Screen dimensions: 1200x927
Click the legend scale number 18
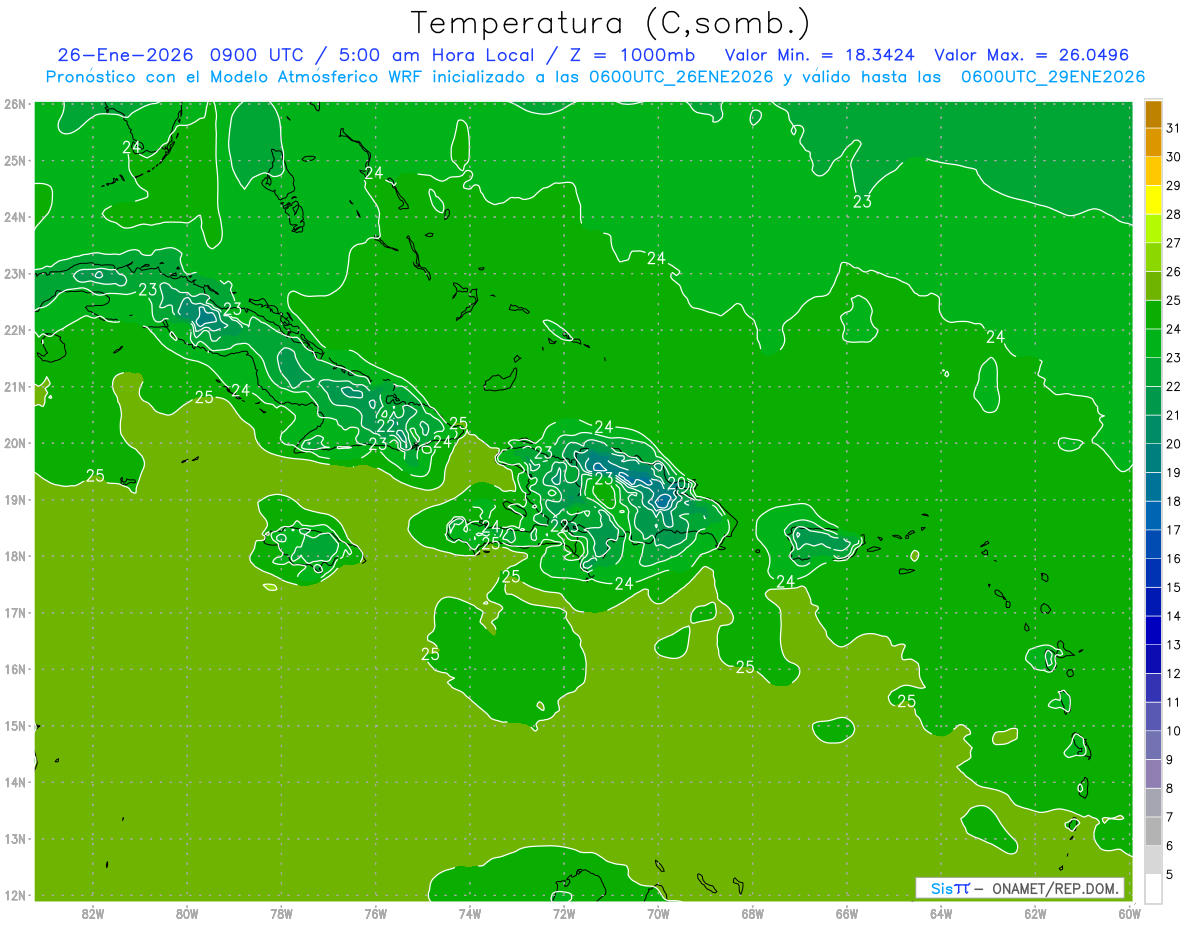[x=1174, y=501]
